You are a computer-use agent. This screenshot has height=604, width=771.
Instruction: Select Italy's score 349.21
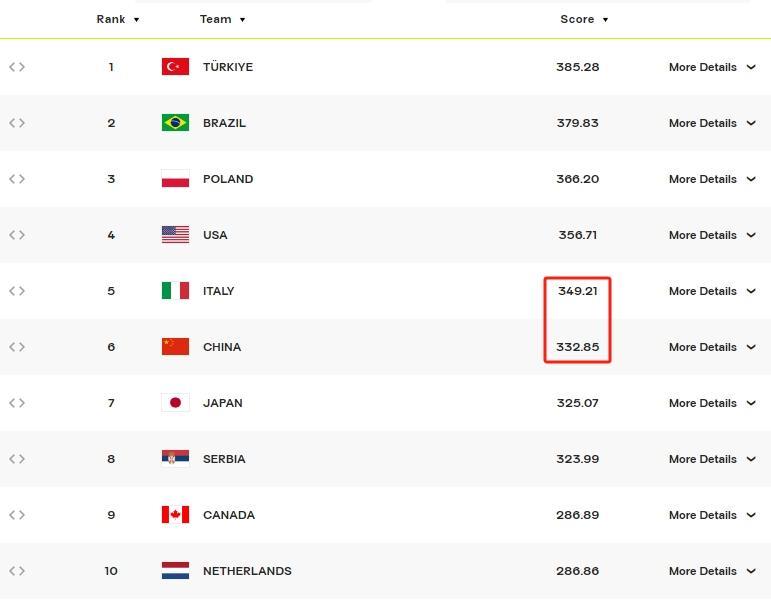pyautogui.click(x=577, y=291)
